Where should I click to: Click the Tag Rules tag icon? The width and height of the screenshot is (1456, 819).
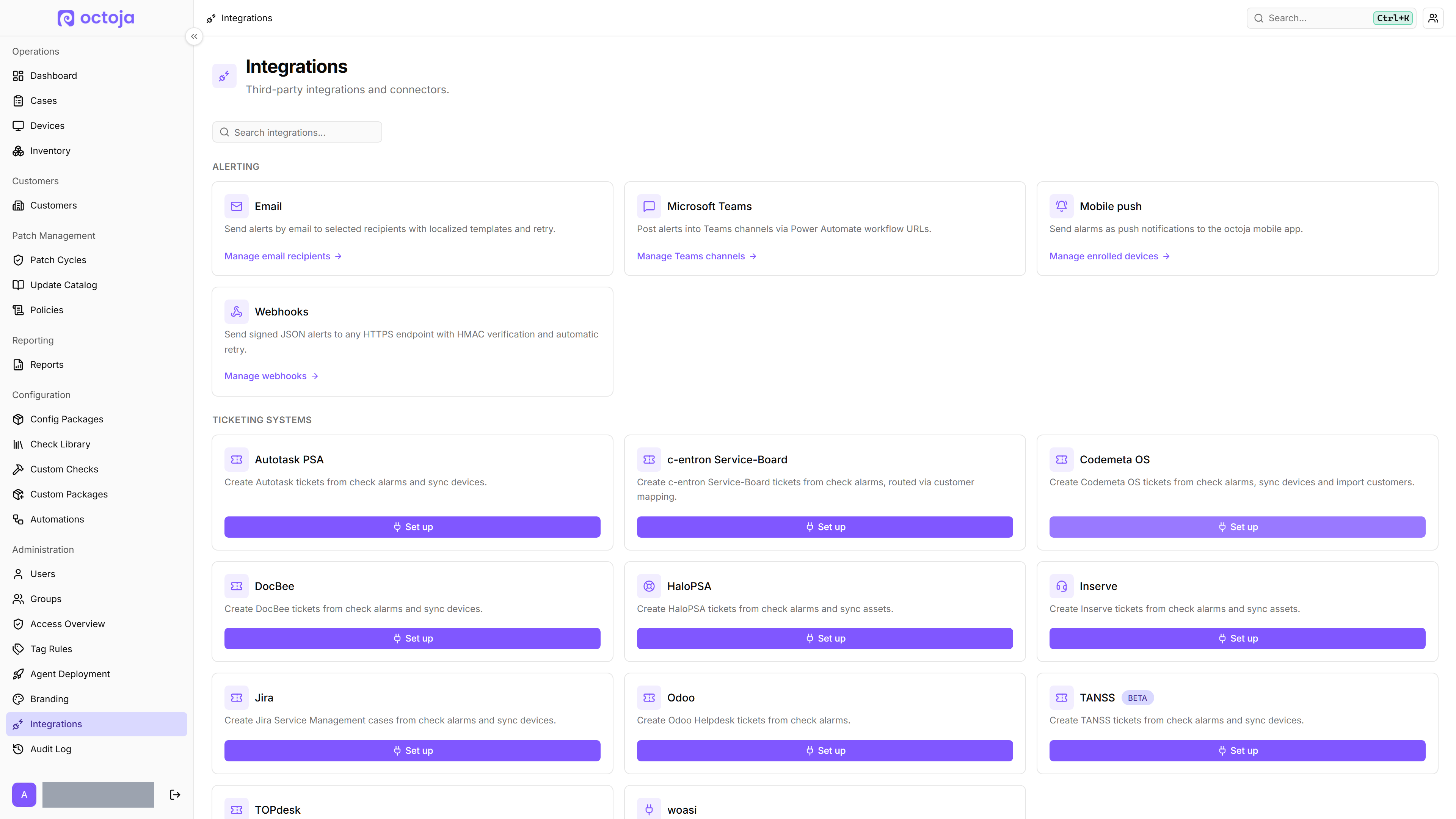[18, 649]
